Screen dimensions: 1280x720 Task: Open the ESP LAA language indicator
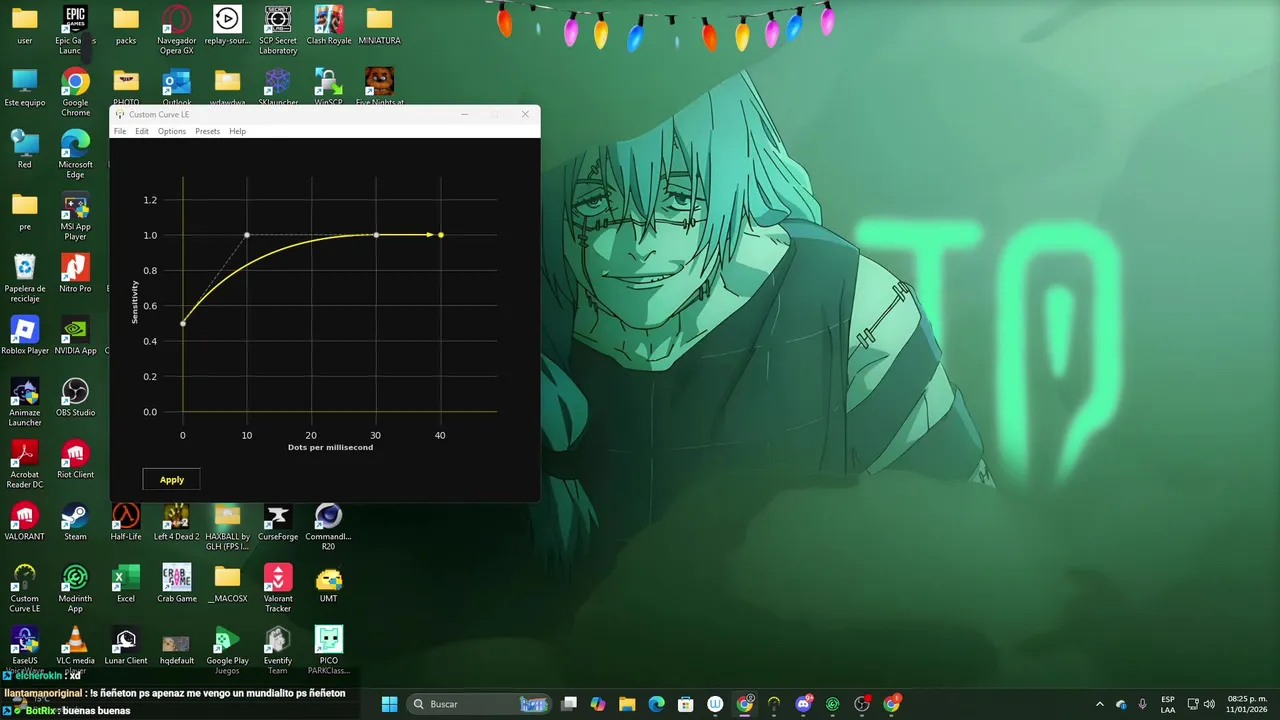click(1168, 704)
